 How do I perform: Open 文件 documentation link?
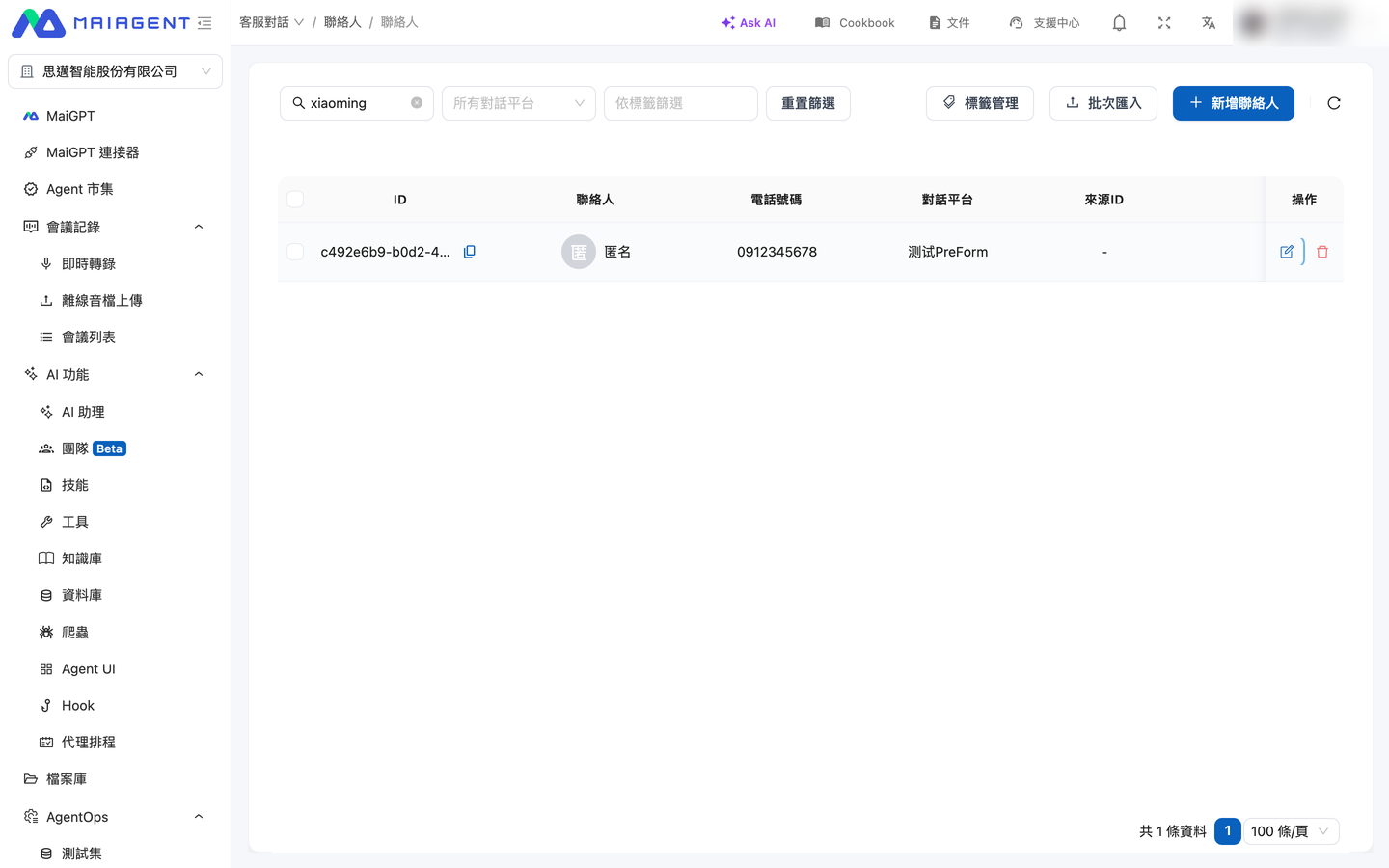pos(949,23)
